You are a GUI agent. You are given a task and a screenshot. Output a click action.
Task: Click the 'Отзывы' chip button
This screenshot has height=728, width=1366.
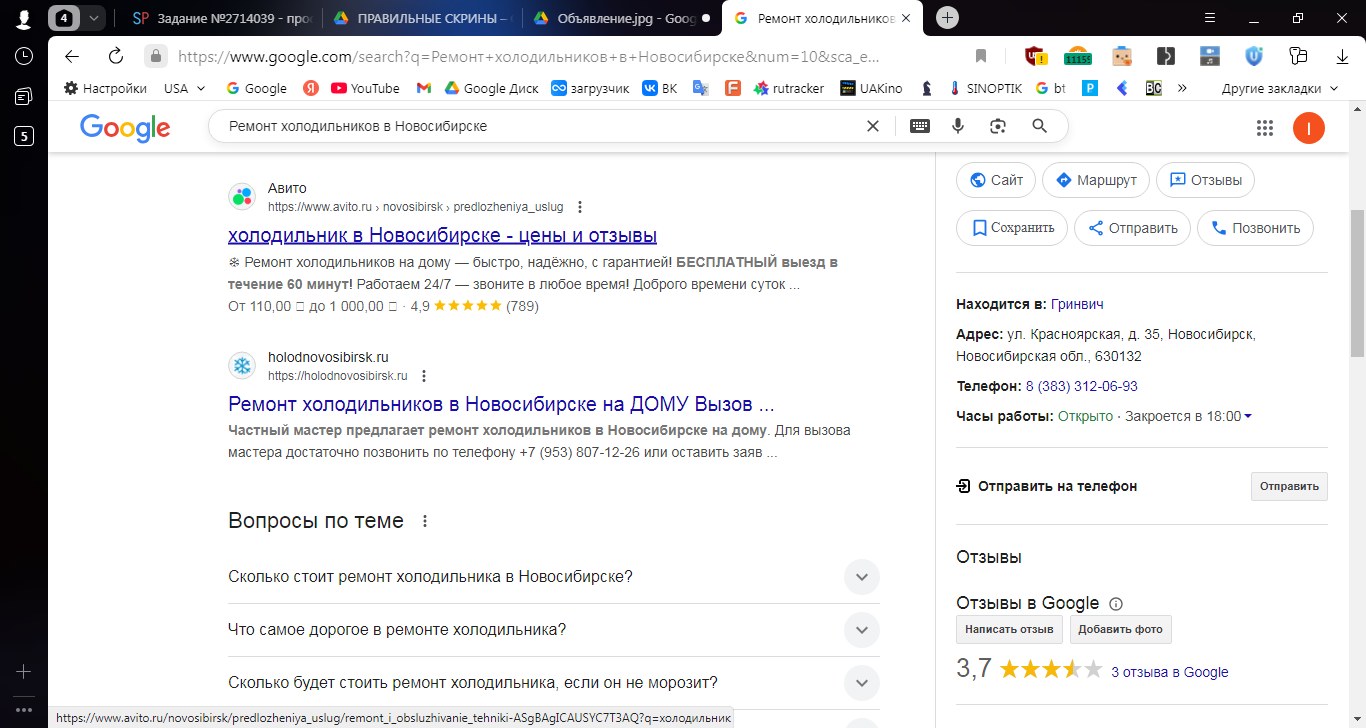point(1205,180)
